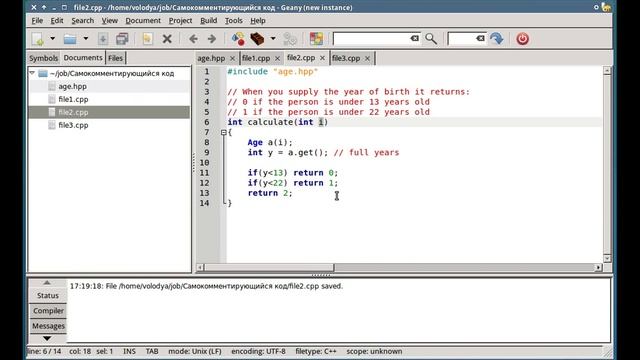Open the Compiler message tab
The width and height of the screenshot is (640, 360).
(x=48, y=311)
